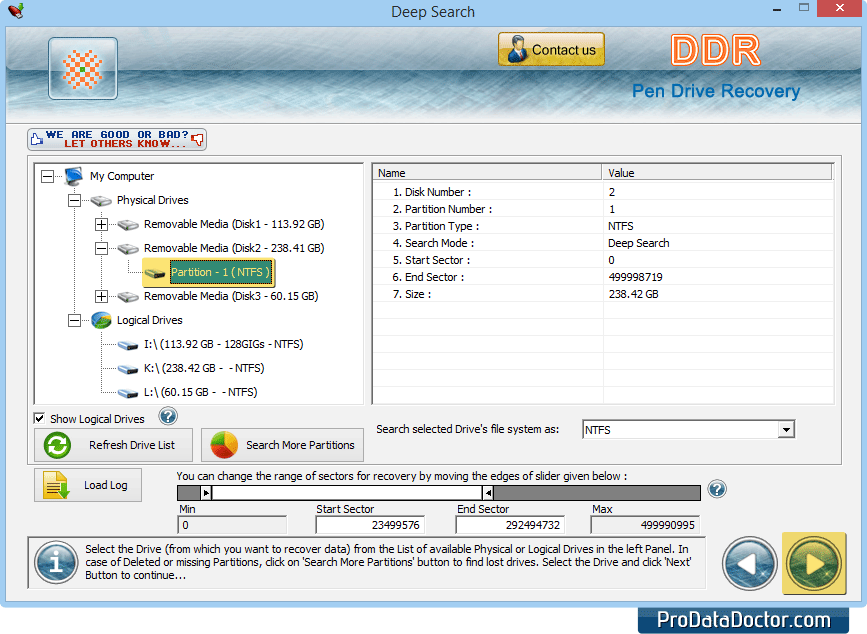Minimize the Deep Search window
The height and width of the screenshot is (634, 867).
click(777, 9)
